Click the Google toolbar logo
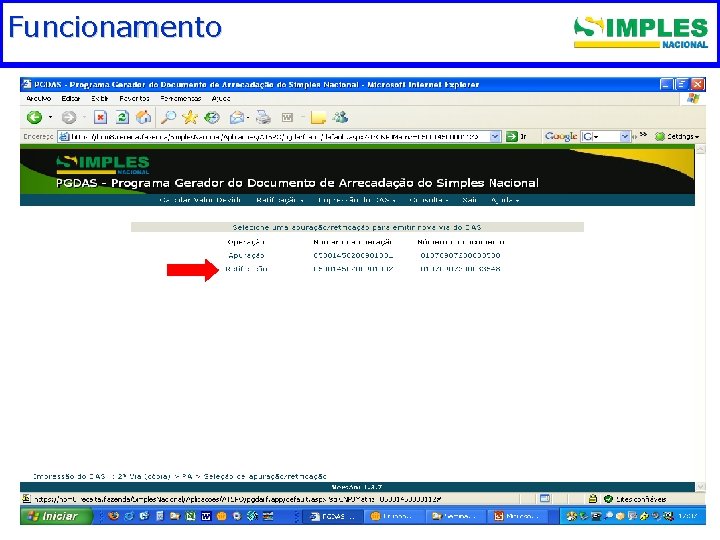This screenshot has height=540, width=720. 561,136
